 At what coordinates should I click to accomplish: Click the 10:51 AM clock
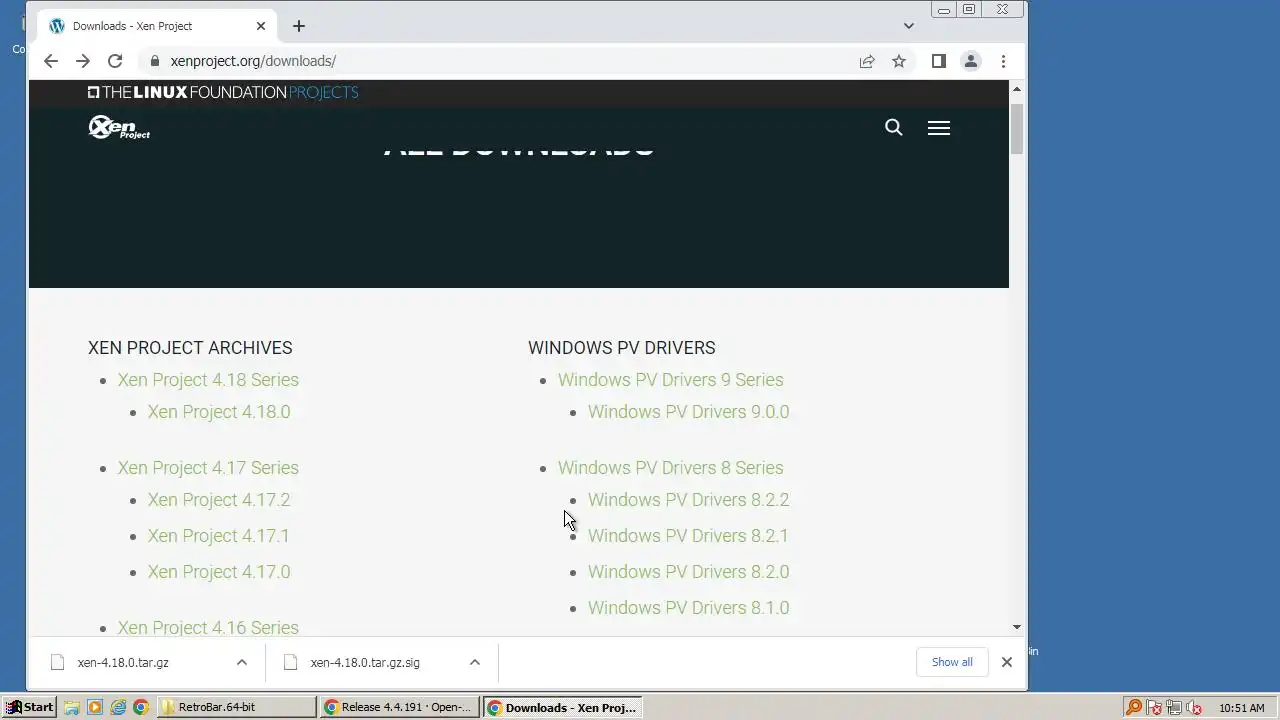tap(1242, 708)
